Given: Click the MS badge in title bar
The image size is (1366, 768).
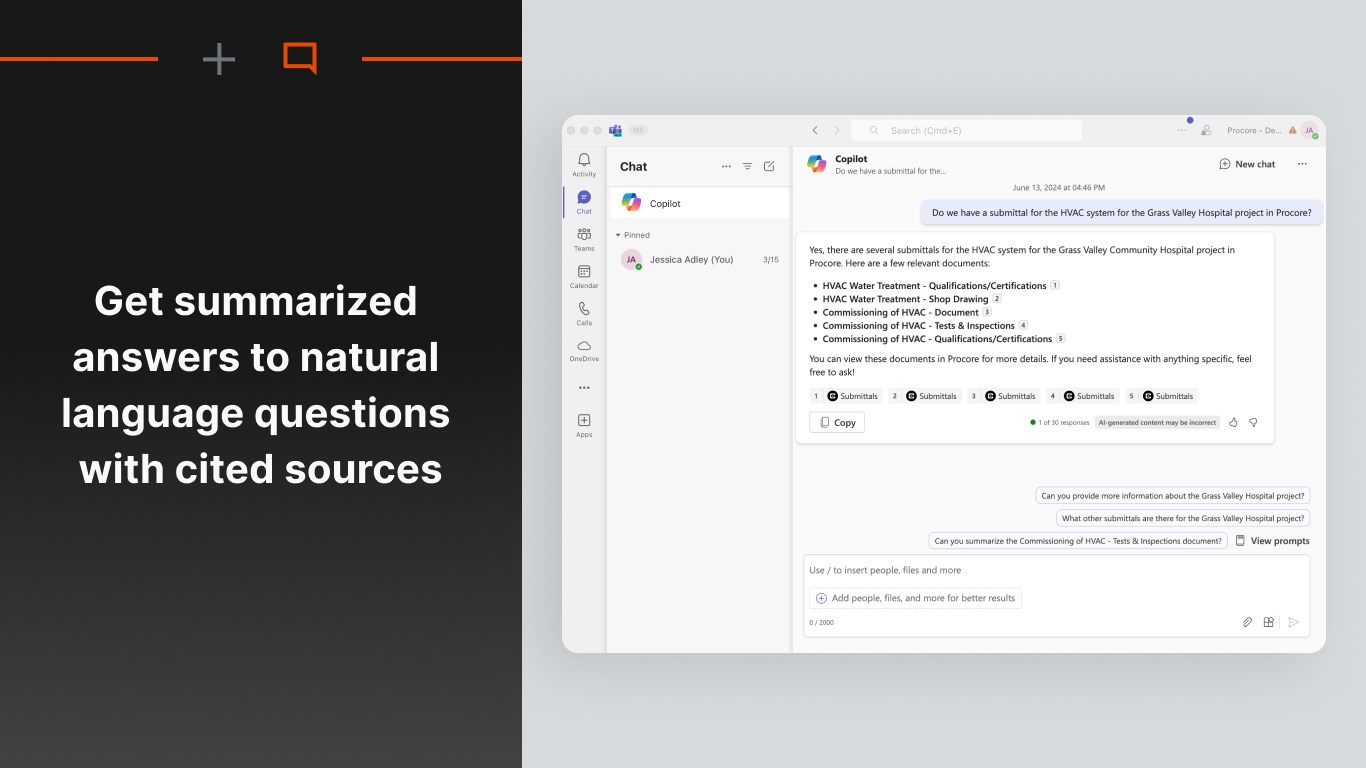Looking at the screenshot, I should tap(638, 130).
